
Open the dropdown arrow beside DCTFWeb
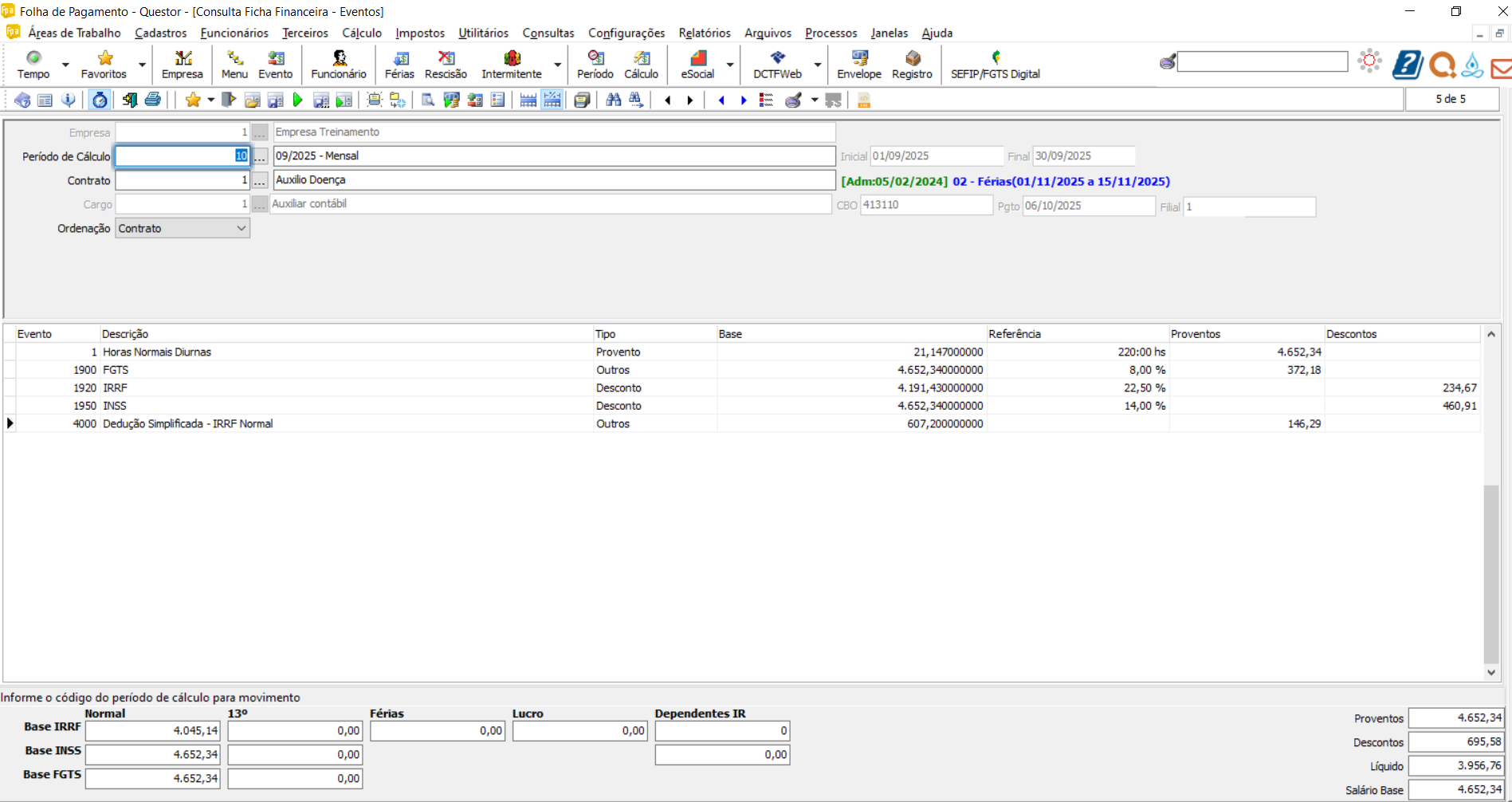817,65
